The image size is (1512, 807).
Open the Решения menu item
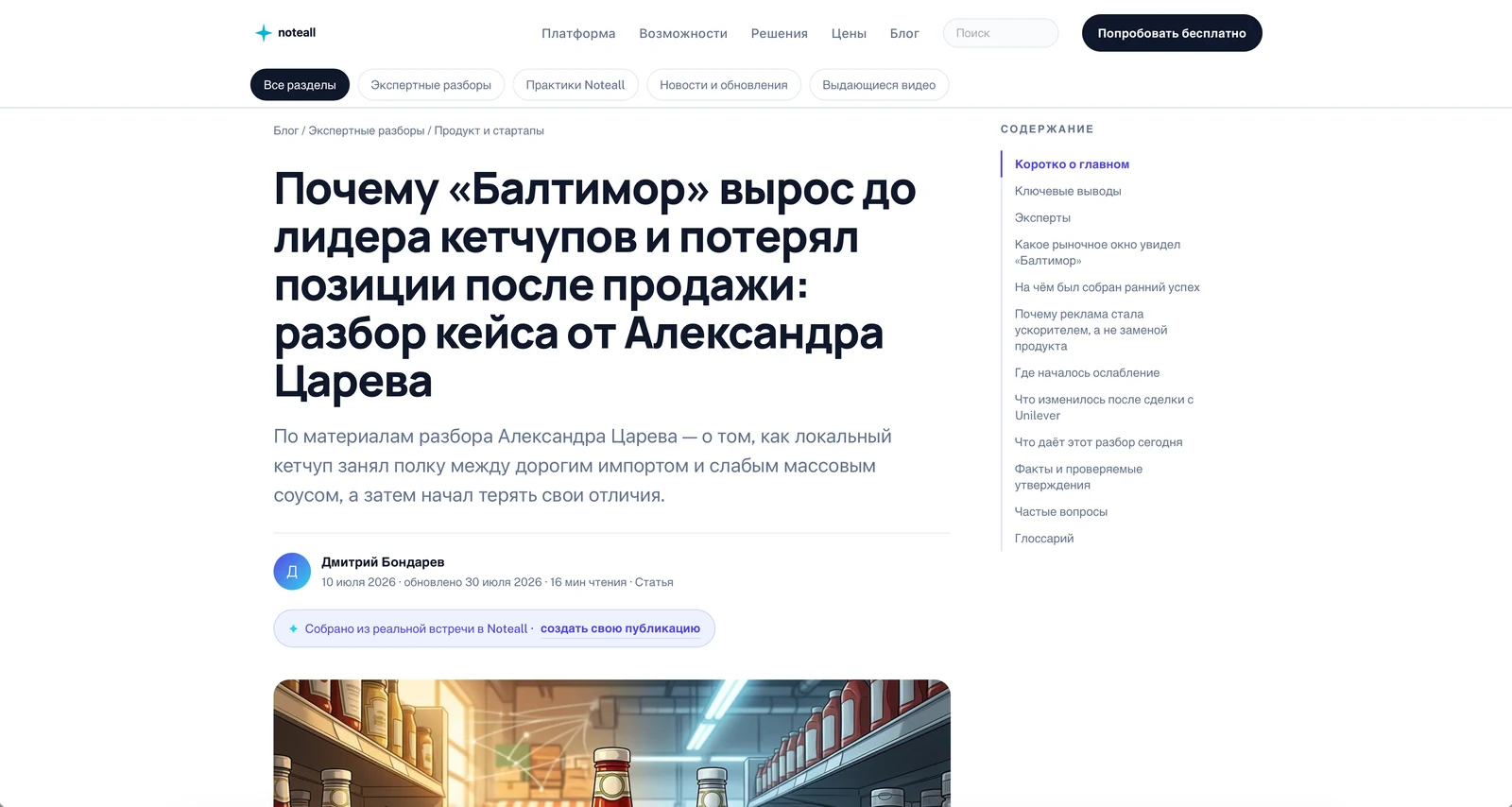pyautogui.click(x=780, y=33)
